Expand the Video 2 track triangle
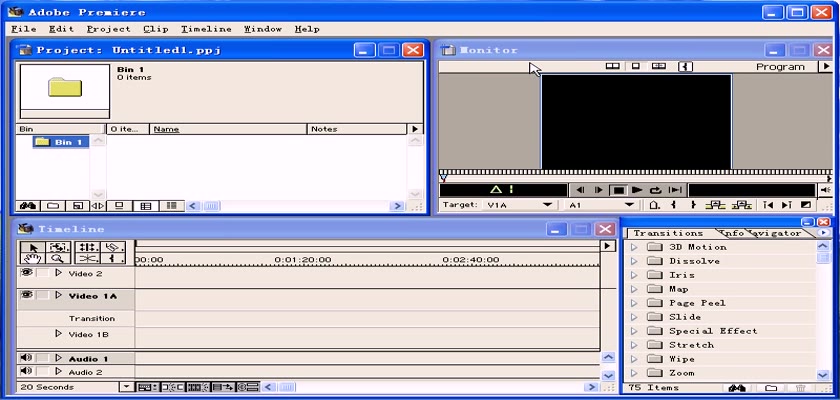The image size is (840, 400). tap(58, 273)
